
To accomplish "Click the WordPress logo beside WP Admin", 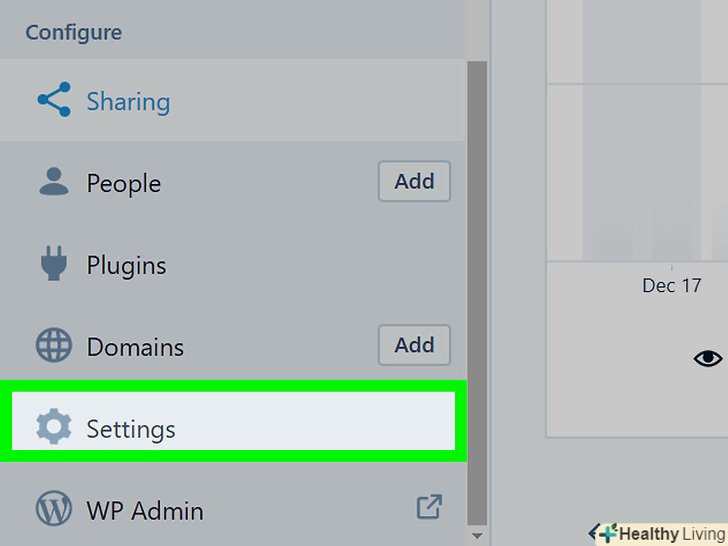I will click(x=54, y=510).
